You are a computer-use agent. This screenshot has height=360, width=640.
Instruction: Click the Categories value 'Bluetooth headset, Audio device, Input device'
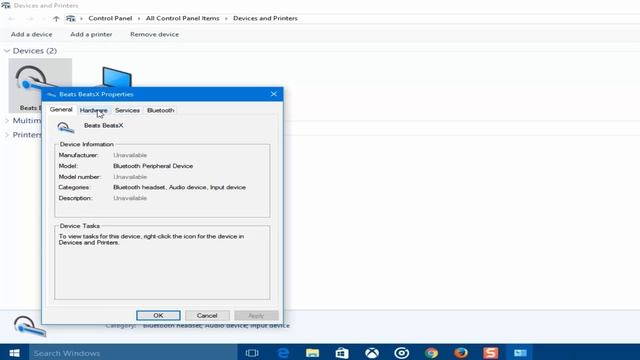click(x=180, y=187)
